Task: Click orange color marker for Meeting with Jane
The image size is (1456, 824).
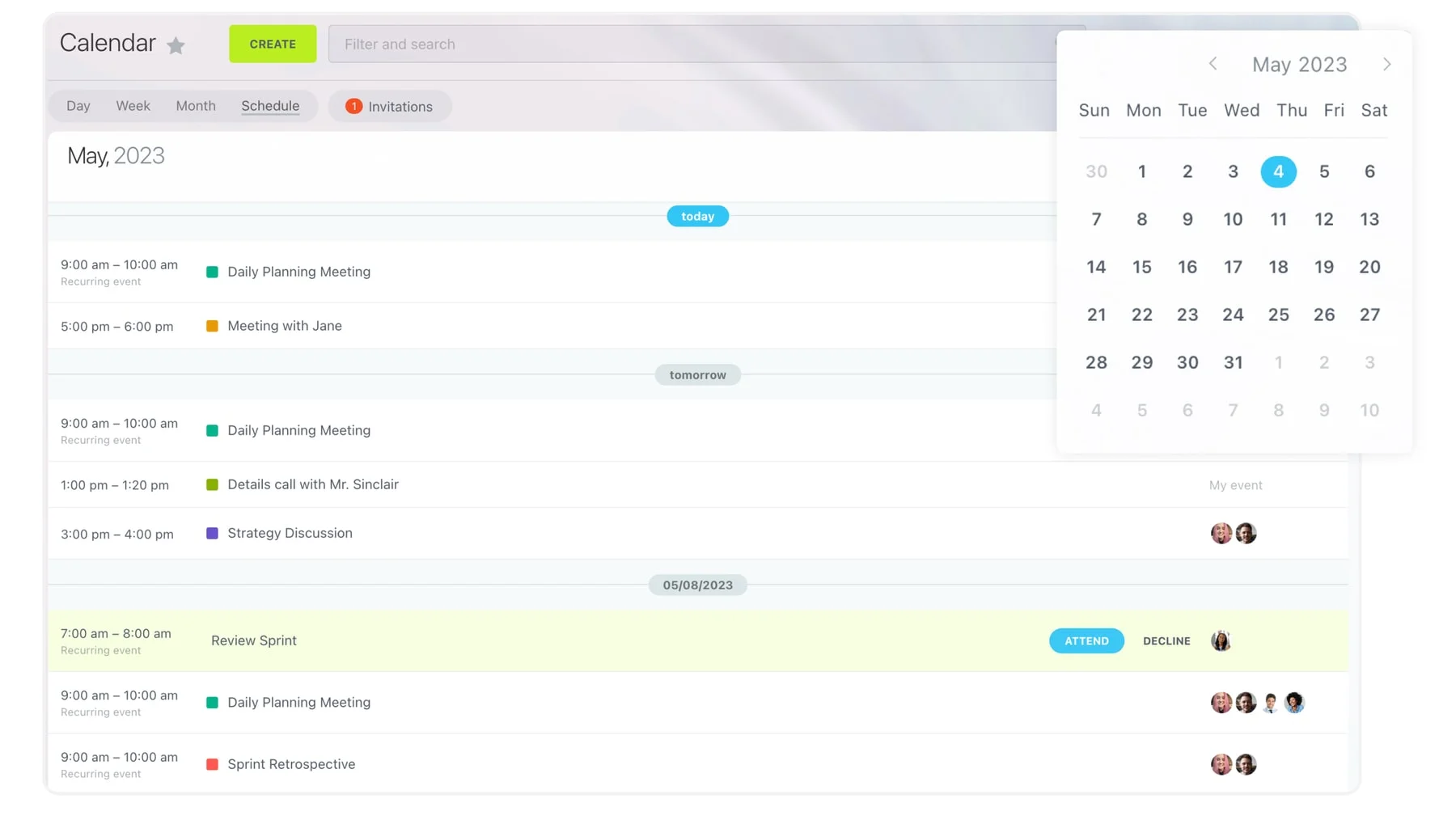Action: pos(212,326)
